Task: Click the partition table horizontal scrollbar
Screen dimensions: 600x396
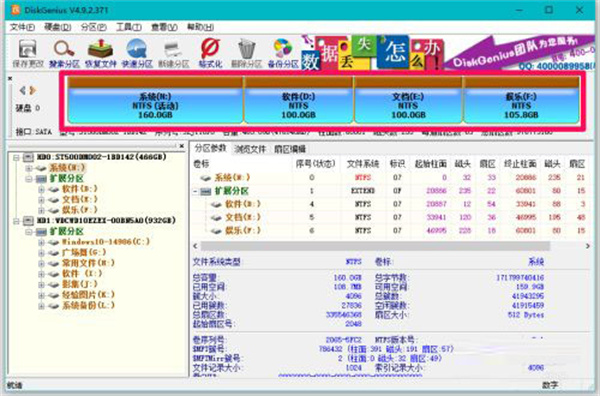Action: click(375, 246)
